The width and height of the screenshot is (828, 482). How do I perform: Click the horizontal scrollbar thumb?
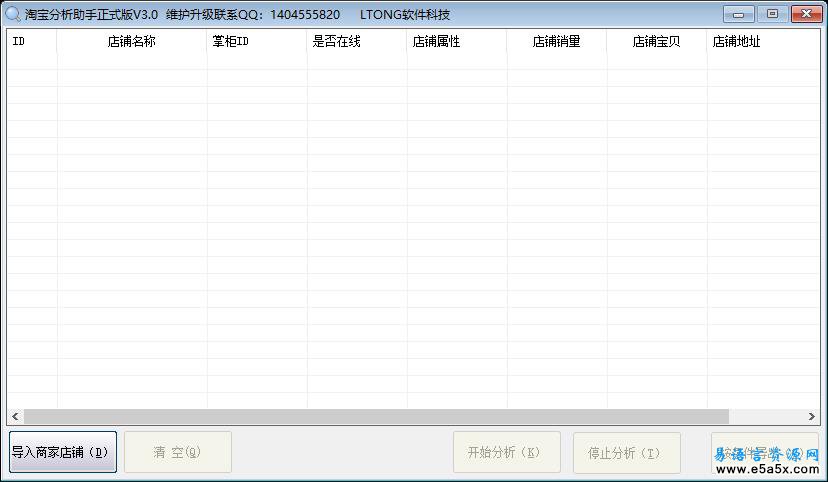coord(376,416)
